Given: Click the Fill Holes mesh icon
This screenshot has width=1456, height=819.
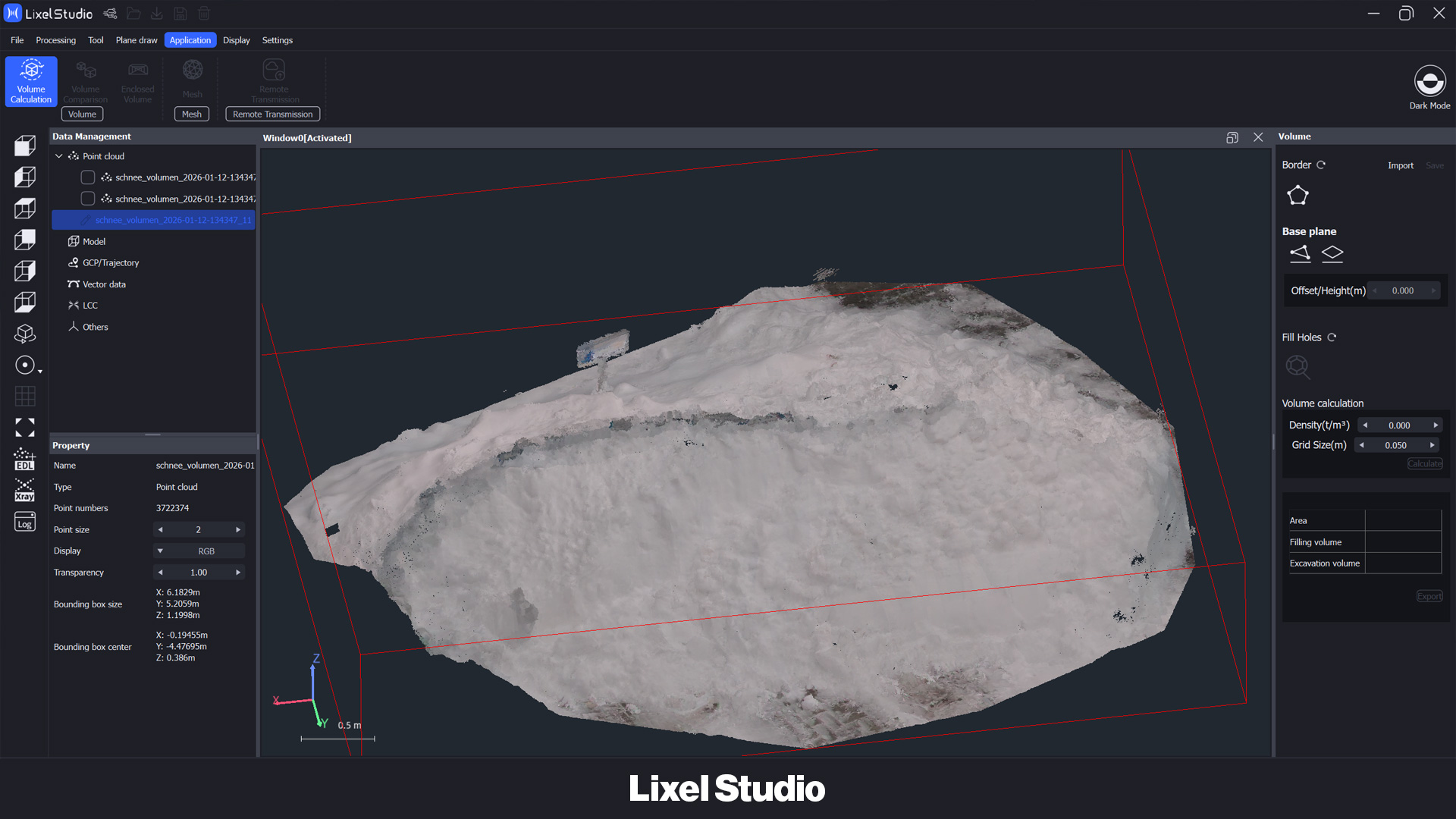Looking at the screenshot, I should tap(1298, 367).
